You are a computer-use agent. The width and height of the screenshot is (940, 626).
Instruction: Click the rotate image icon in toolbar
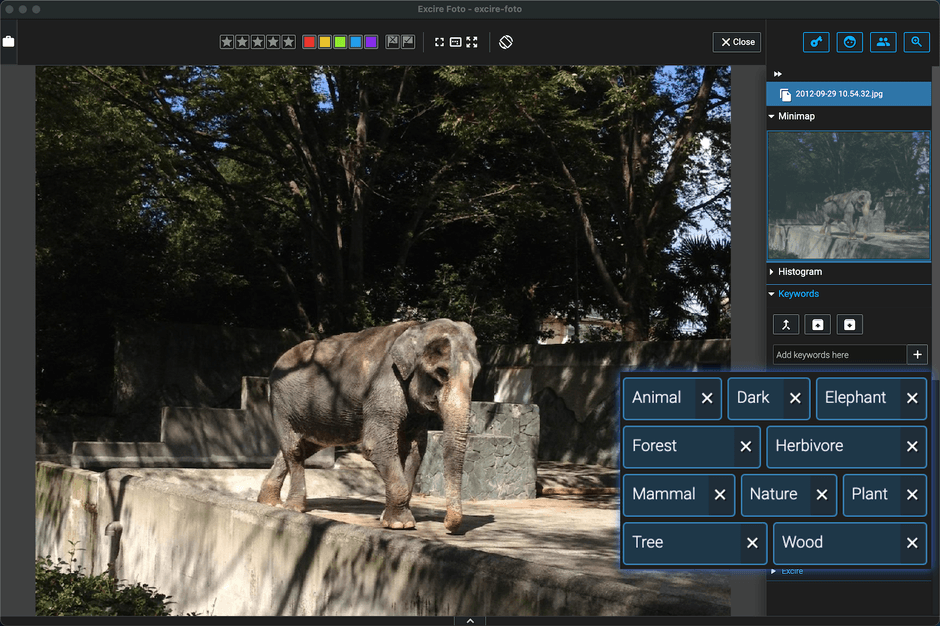coord(506,42)
